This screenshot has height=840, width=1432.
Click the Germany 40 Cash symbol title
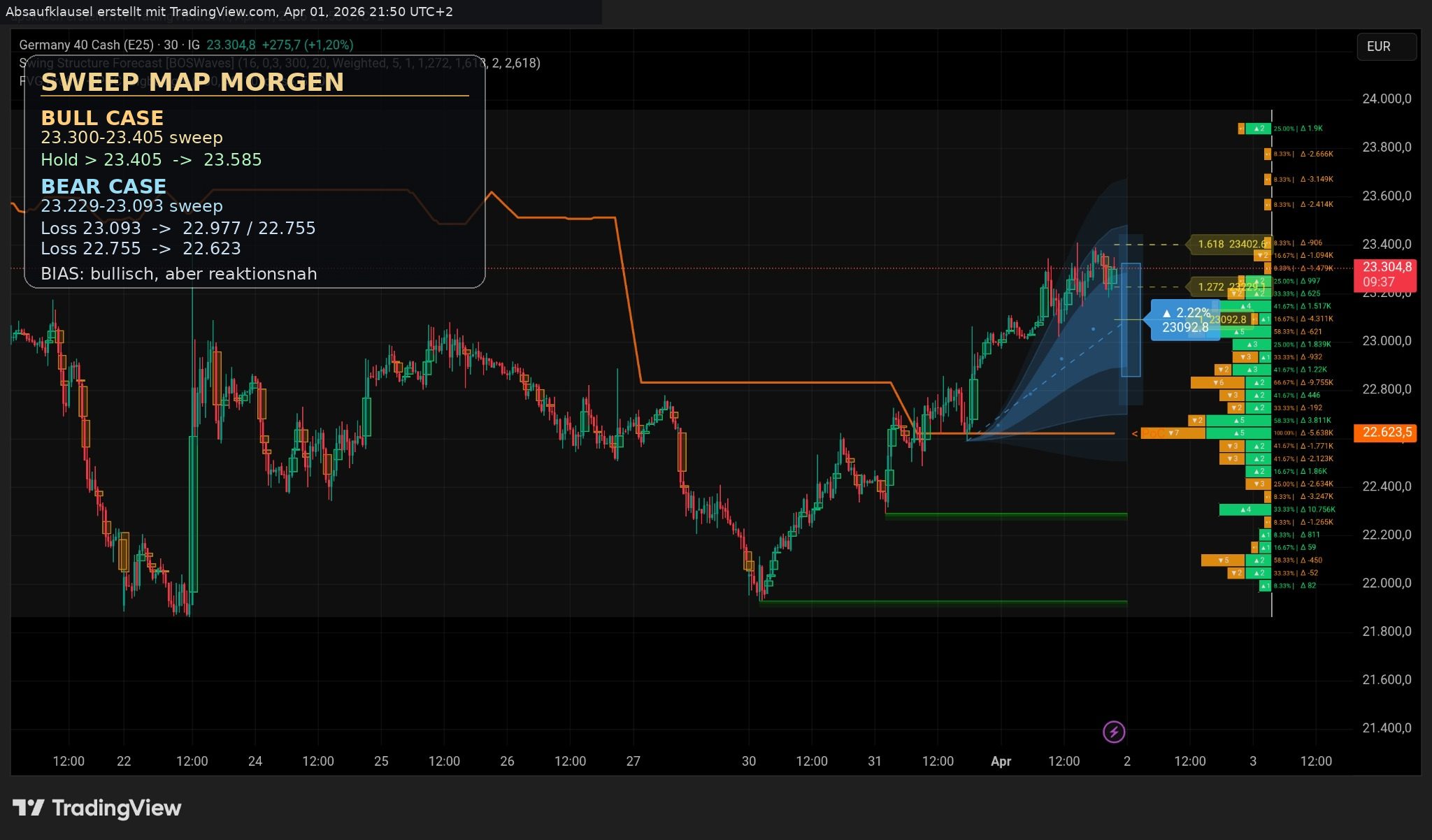point(86,45)
